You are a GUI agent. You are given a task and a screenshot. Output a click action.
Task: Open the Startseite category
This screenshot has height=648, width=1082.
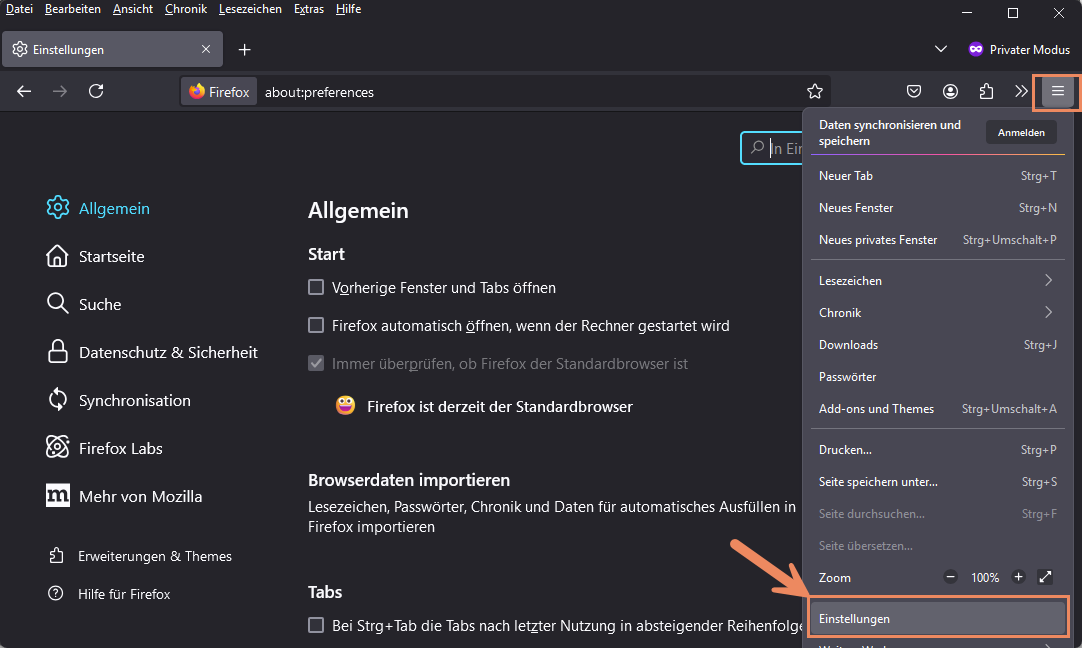click(95, 256)
